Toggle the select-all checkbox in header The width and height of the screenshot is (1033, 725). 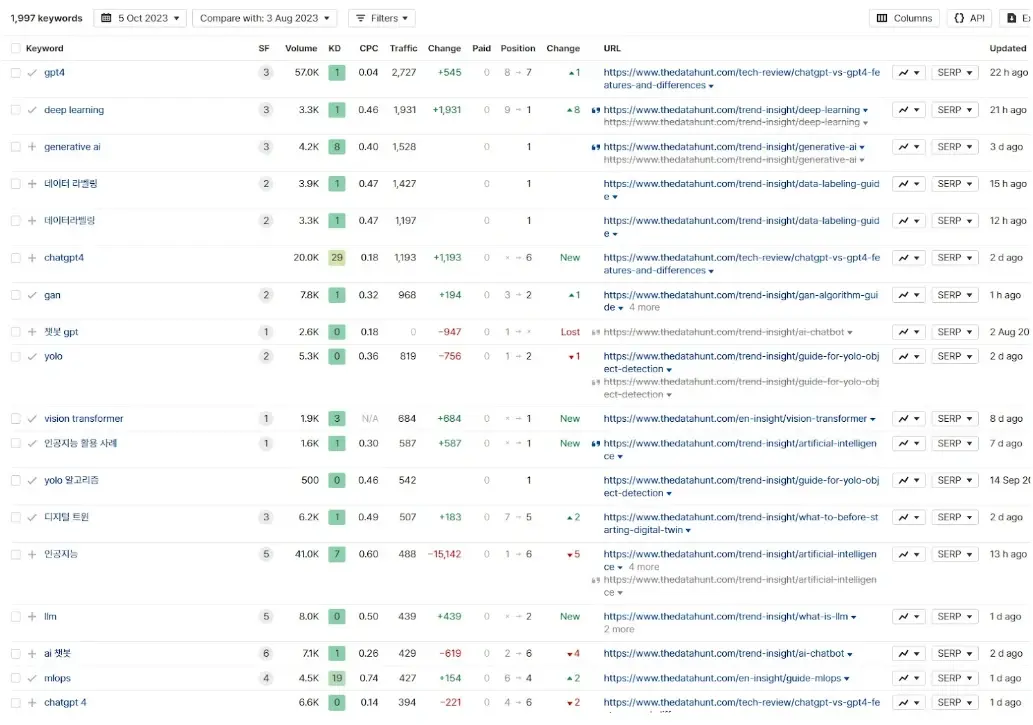pyautogui.click(x=16, y=48)
